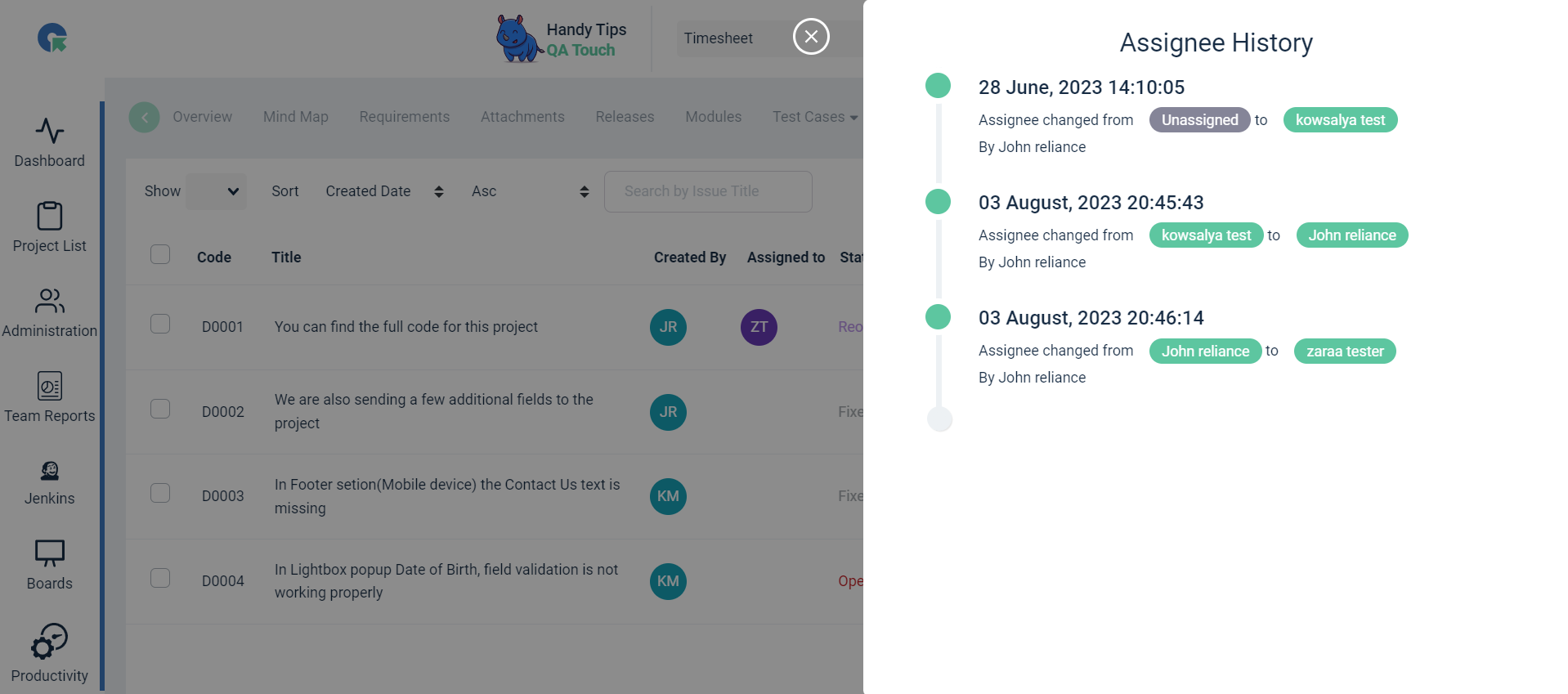This screenshot has width=1568, height=694.
Task: Tick the checkbox for issue D0001
Action: tap(160, 324)
